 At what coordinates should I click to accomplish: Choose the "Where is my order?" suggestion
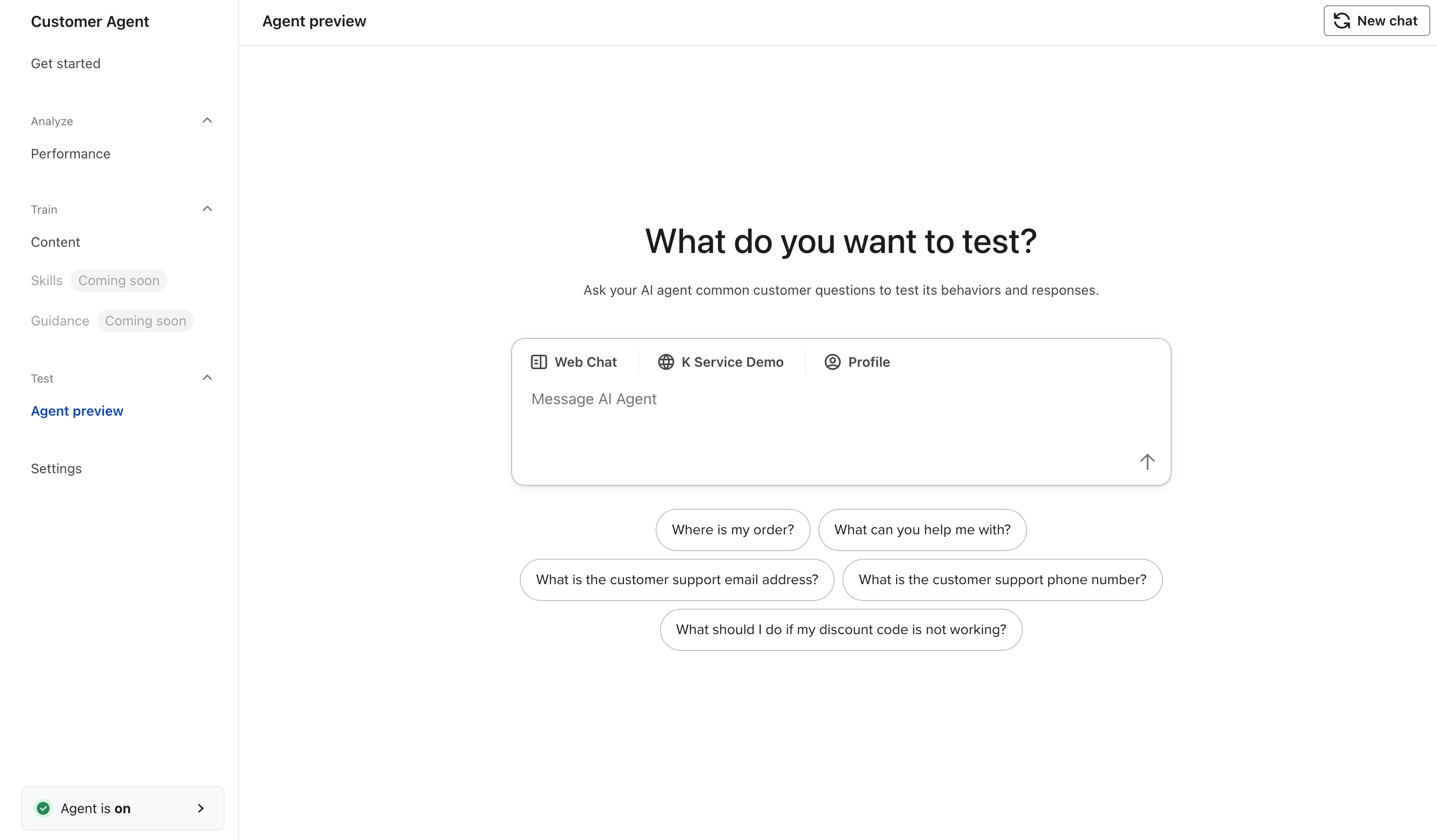pos(732,530)
